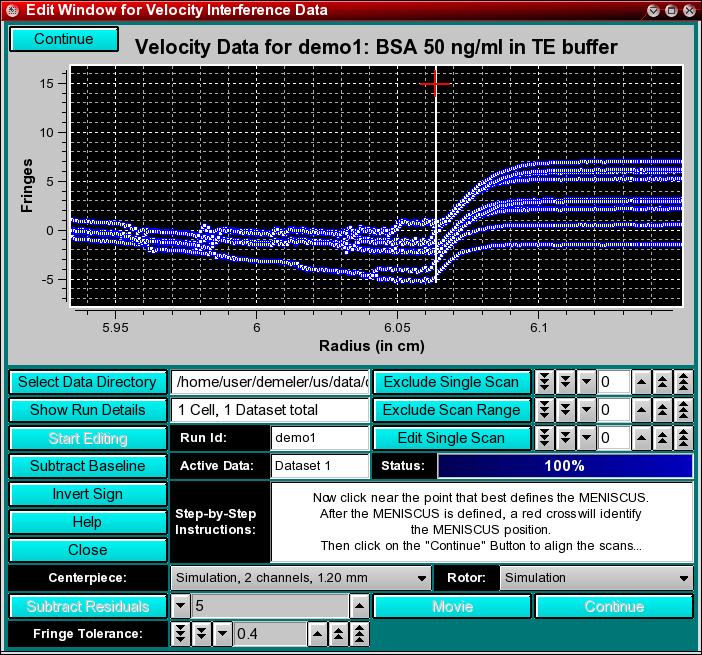Click the red meniscus cross on plot
This screenshot has width=702, height=655.
435,83
